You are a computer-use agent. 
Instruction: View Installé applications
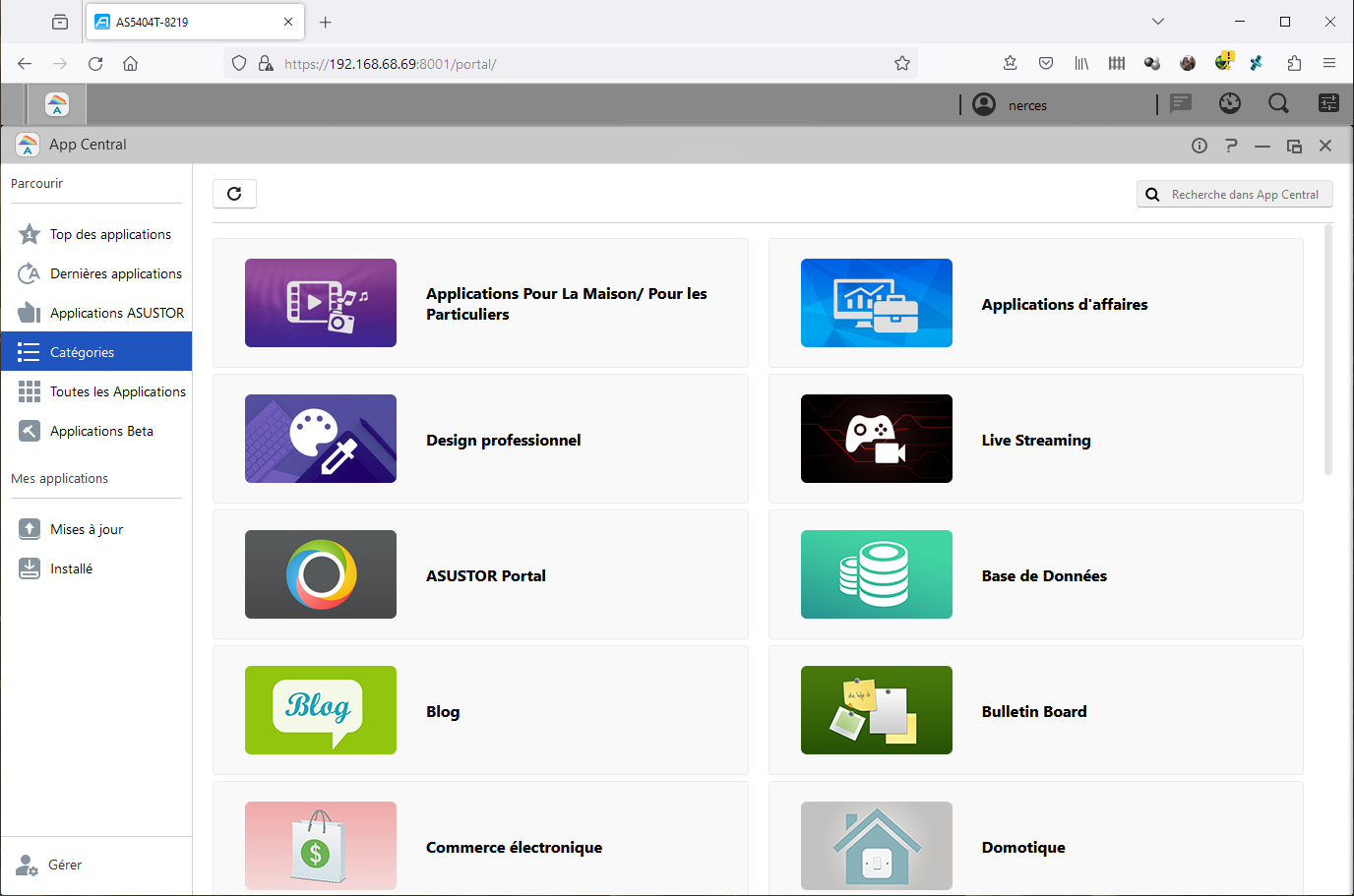[96, 568]
